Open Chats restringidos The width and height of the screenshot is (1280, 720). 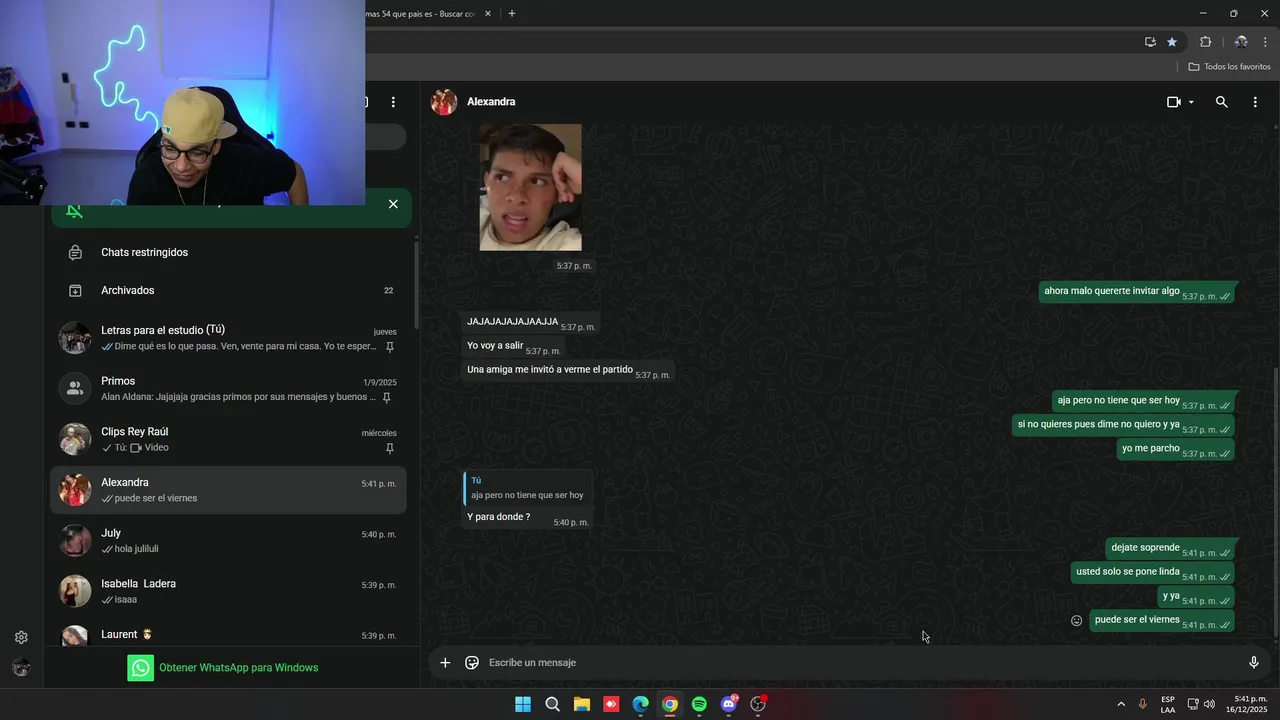228,253
